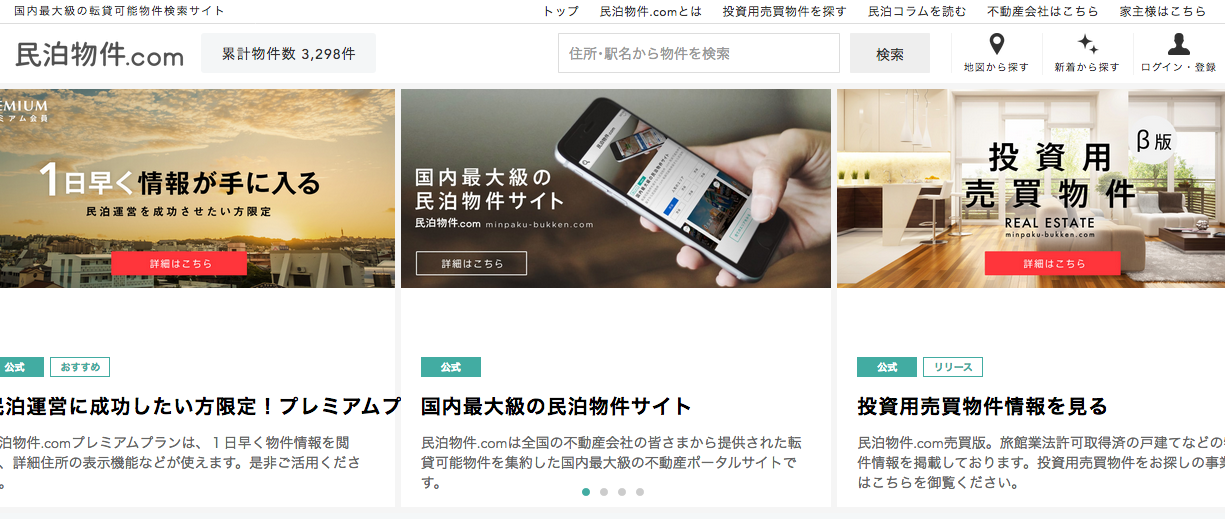Click the map pin icon 地図から探す
1225x519 pixels.
click(996, 45)
